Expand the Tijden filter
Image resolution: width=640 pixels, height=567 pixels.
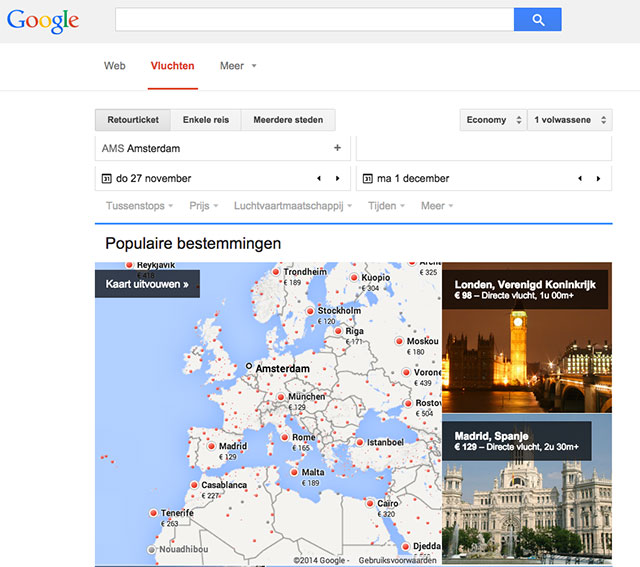[x=386, y=206]
